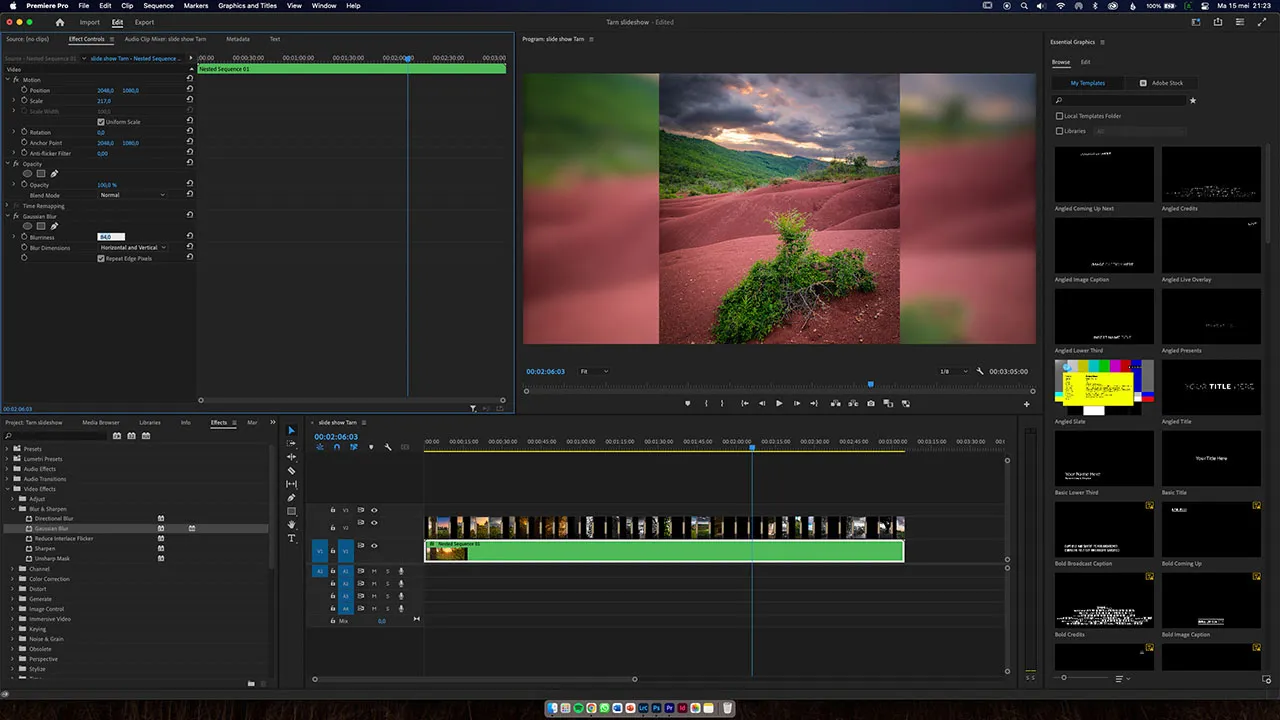This screenshot has height=720, width=1280.
Task: Click Export Frame camera icon
Action: [870, 403]
